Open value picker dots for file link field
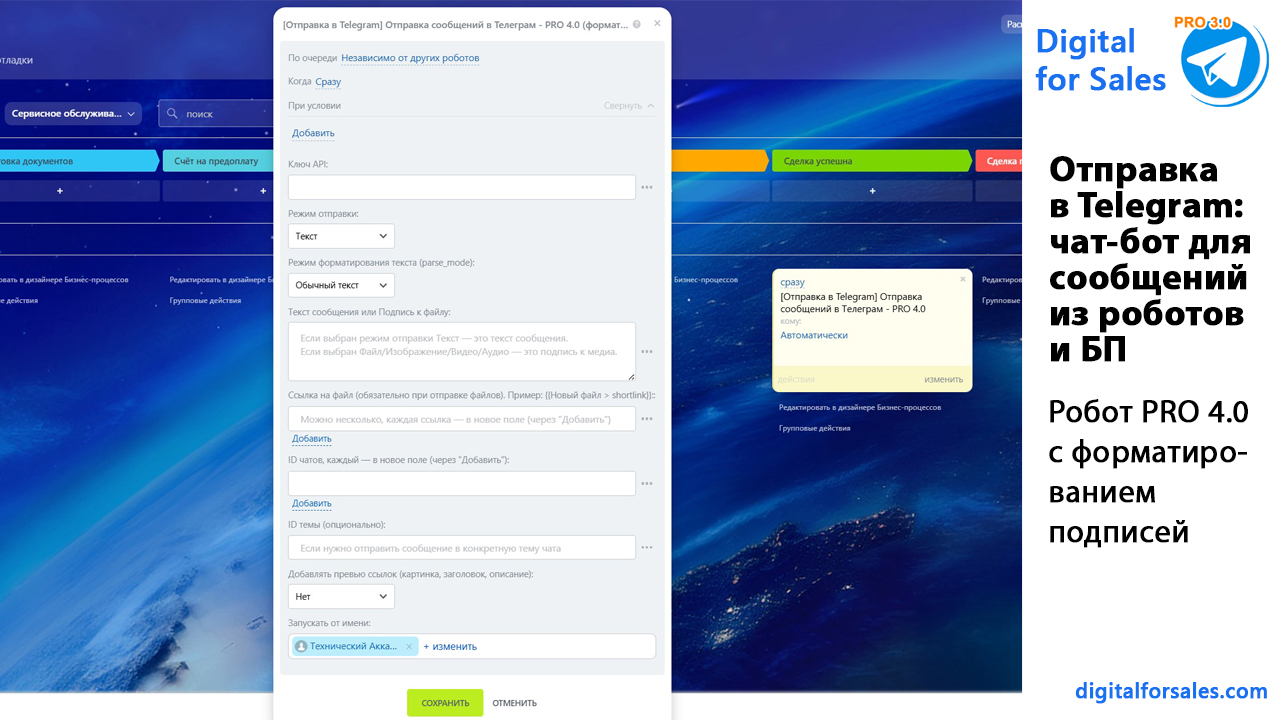The height and width of the screenshot is (720, 1280). coord(647,419)
